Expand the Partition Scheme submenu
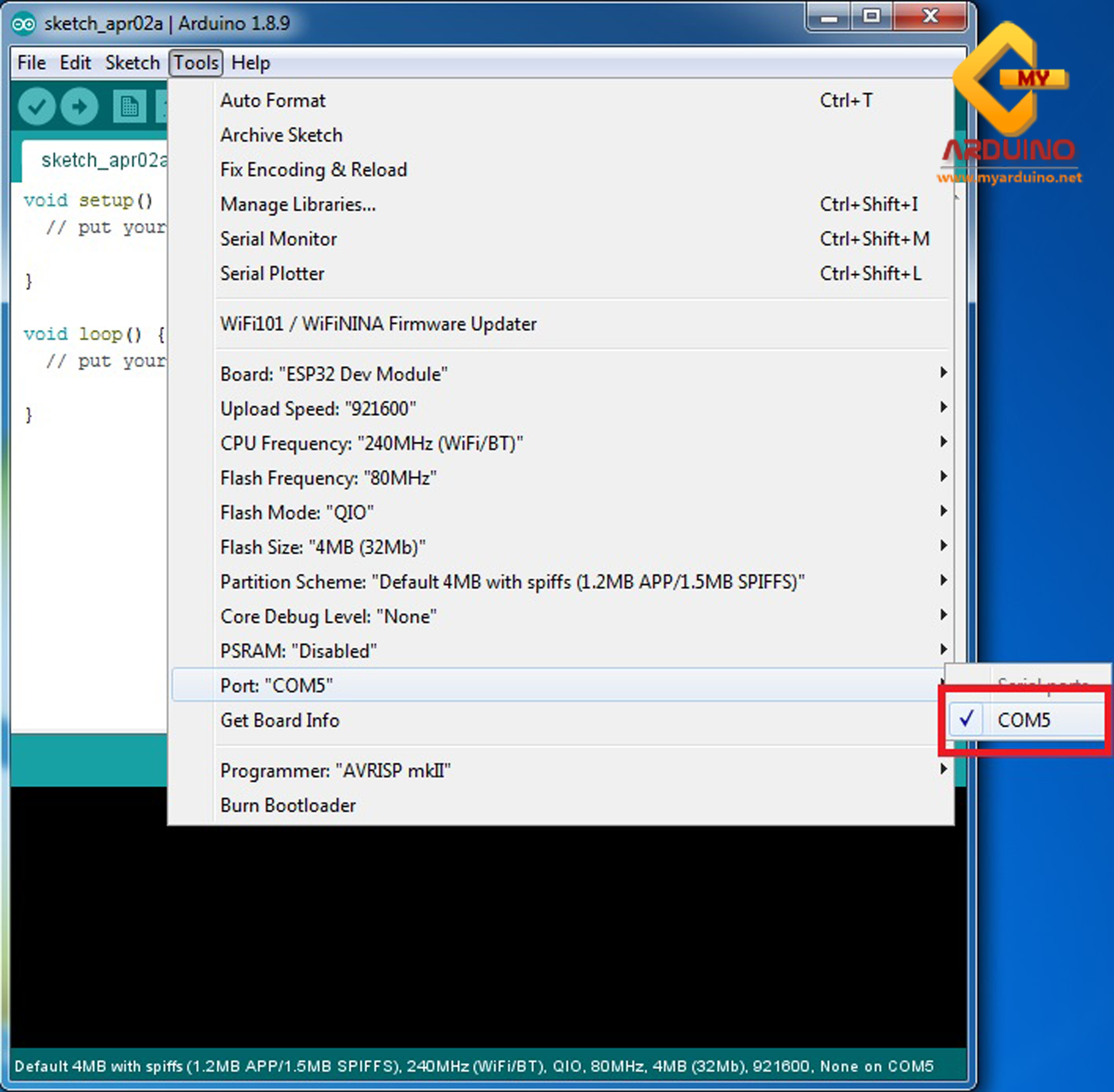The image size is (1114, 1092). coord(512,582)
